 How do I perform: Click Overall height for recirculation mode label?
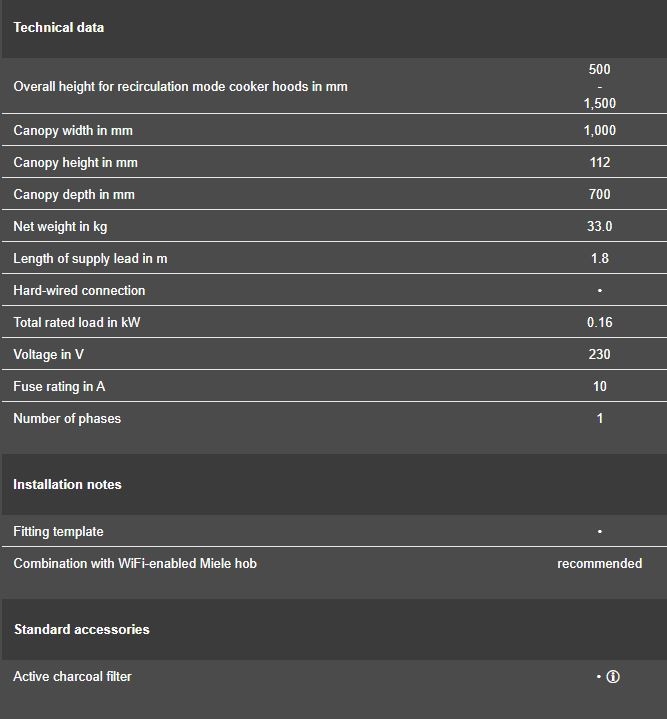click(180, 87)
